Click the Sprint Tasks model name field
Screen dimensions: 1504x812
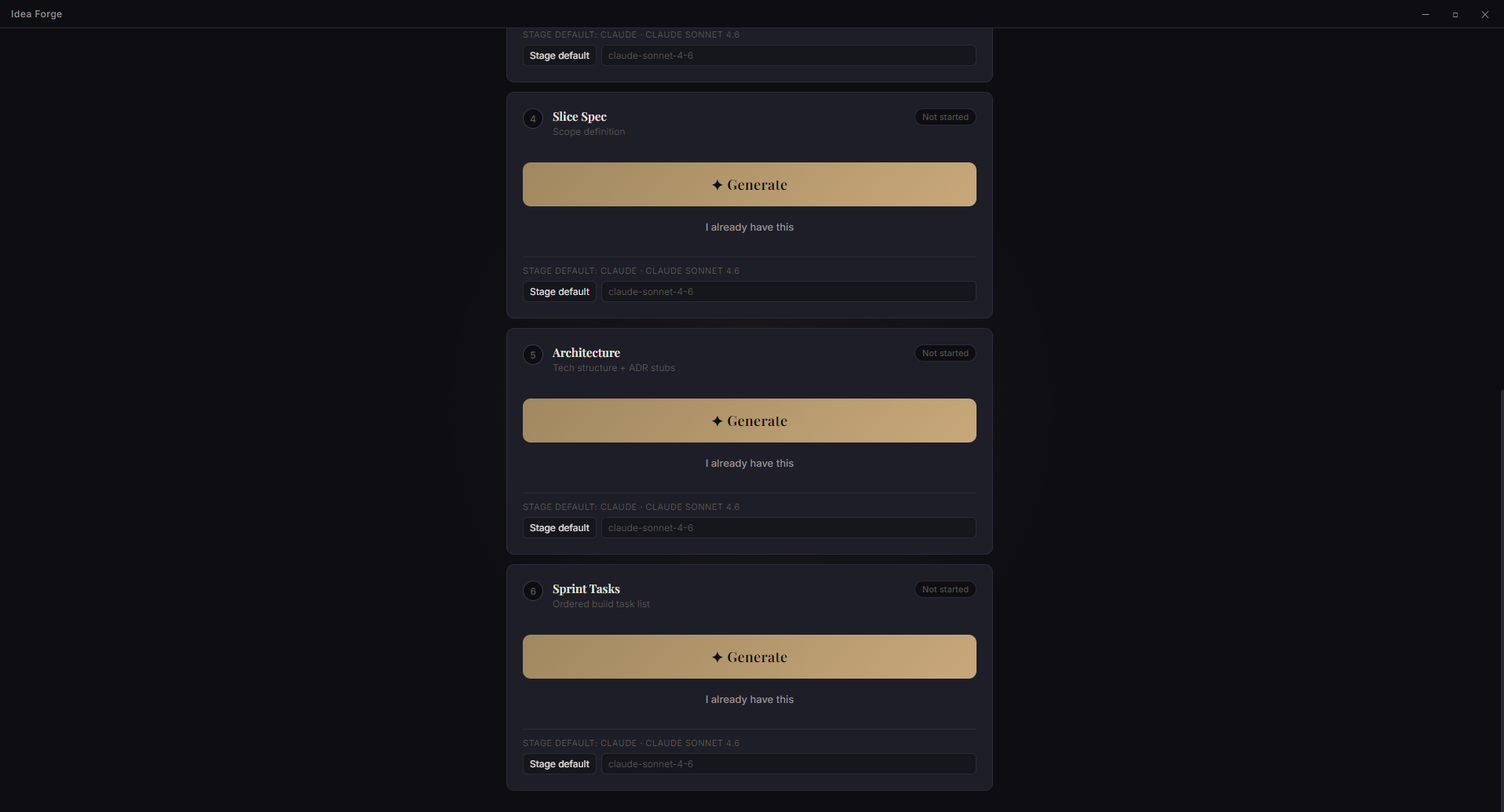pyautogui.click(x=788, y=764)
